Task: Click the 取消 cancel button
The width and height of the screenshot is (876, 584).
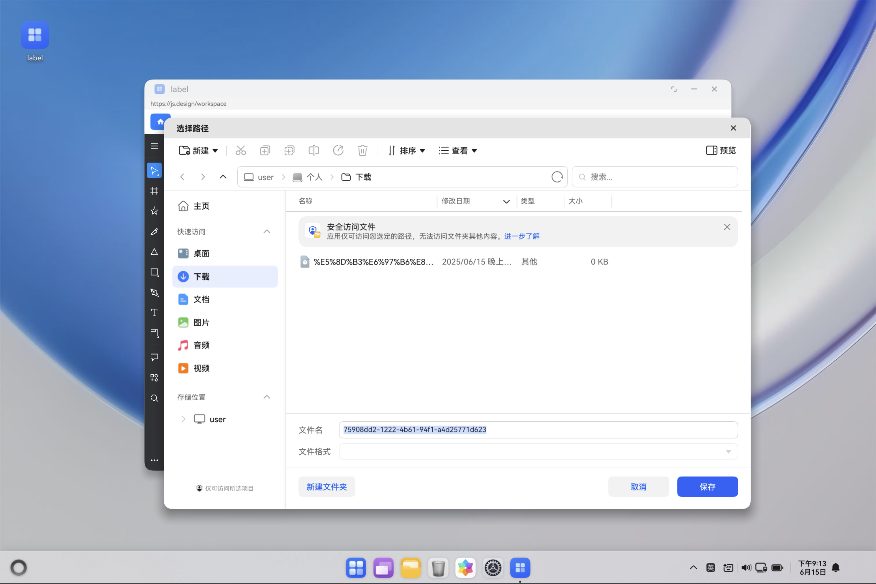Action: [639, 487]
